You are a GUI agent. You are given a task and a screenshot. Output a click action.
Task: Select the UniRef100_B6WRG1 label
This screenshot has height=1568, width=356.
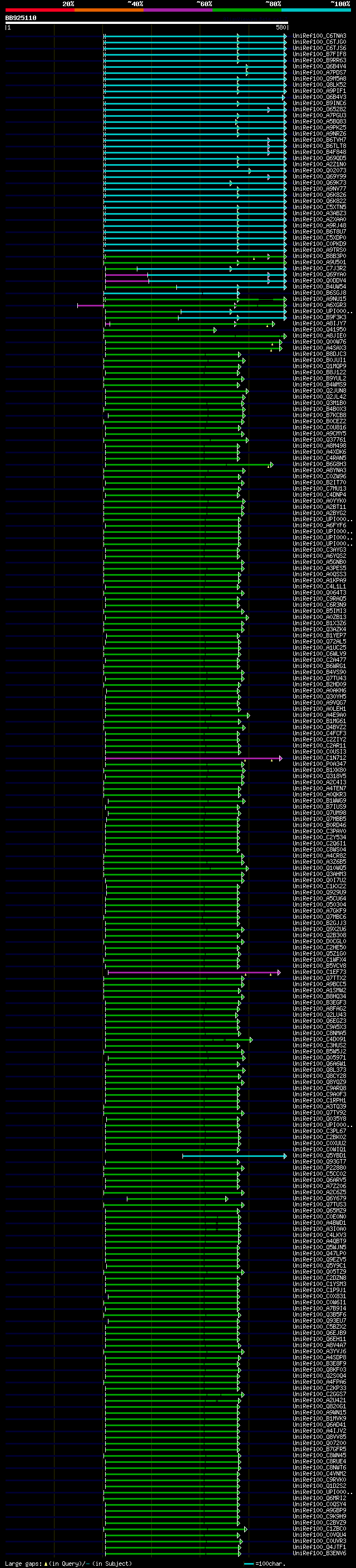(319, 666)
